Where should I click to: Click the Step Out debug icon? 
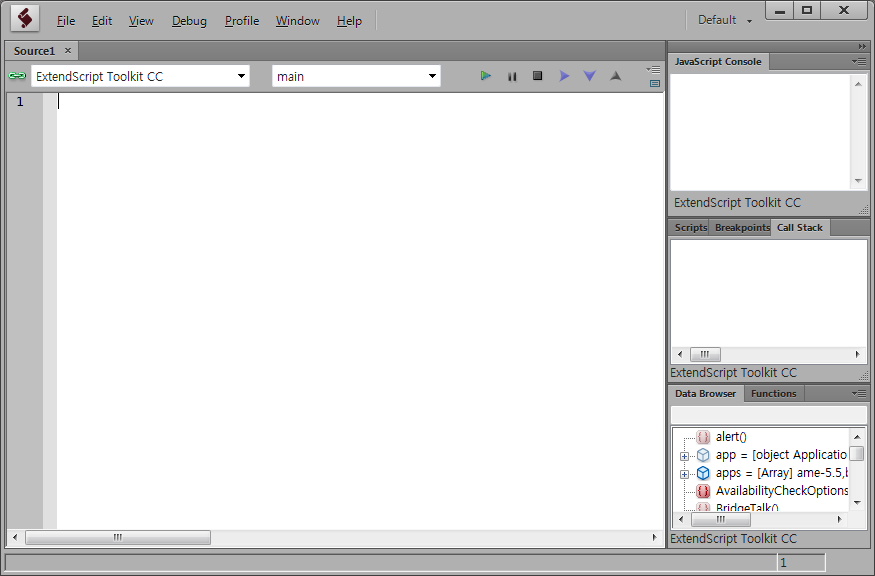pyautogui.click(x=616, y=76)
